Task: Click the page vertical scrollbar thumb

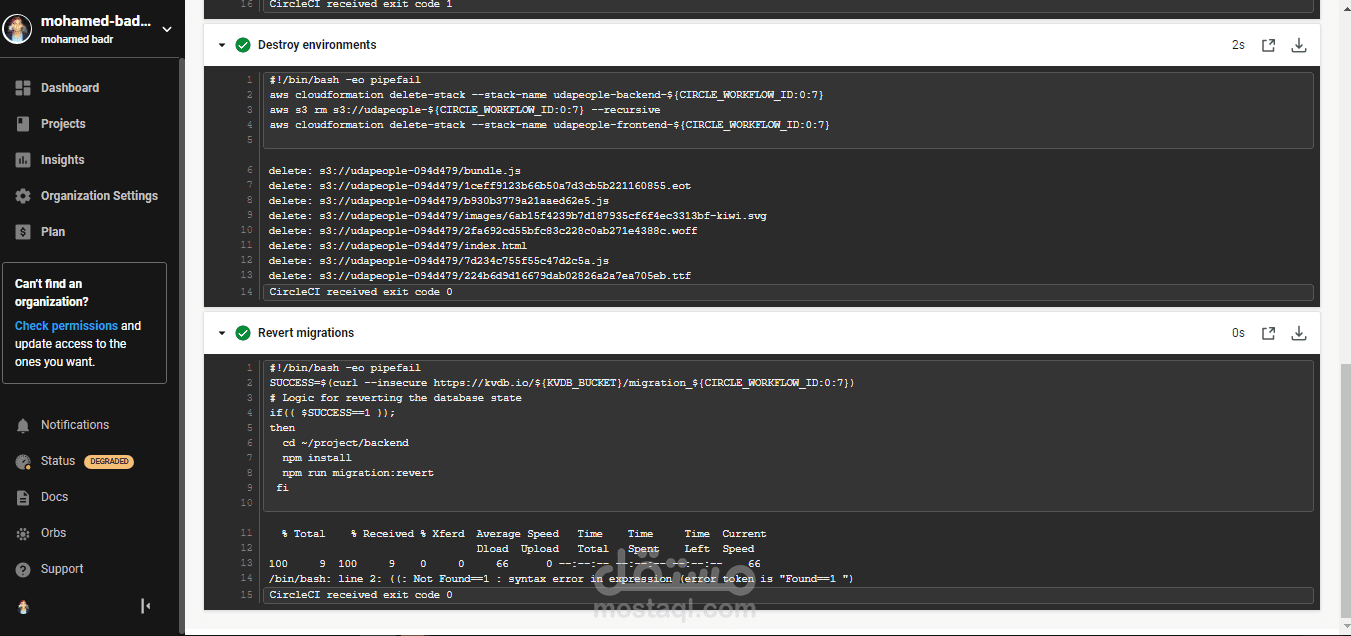Action: coord(1345,491)
